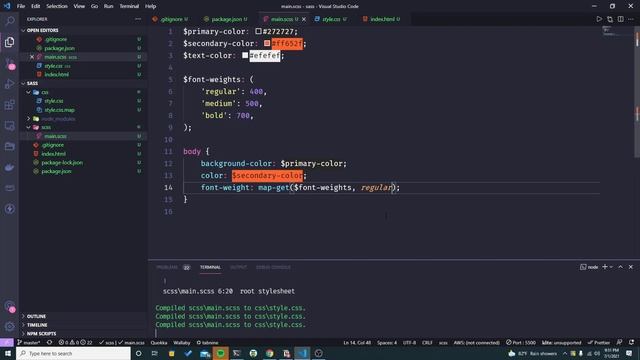
Task: Open the Search view in activity bar
Action: [x=9, y=21]
